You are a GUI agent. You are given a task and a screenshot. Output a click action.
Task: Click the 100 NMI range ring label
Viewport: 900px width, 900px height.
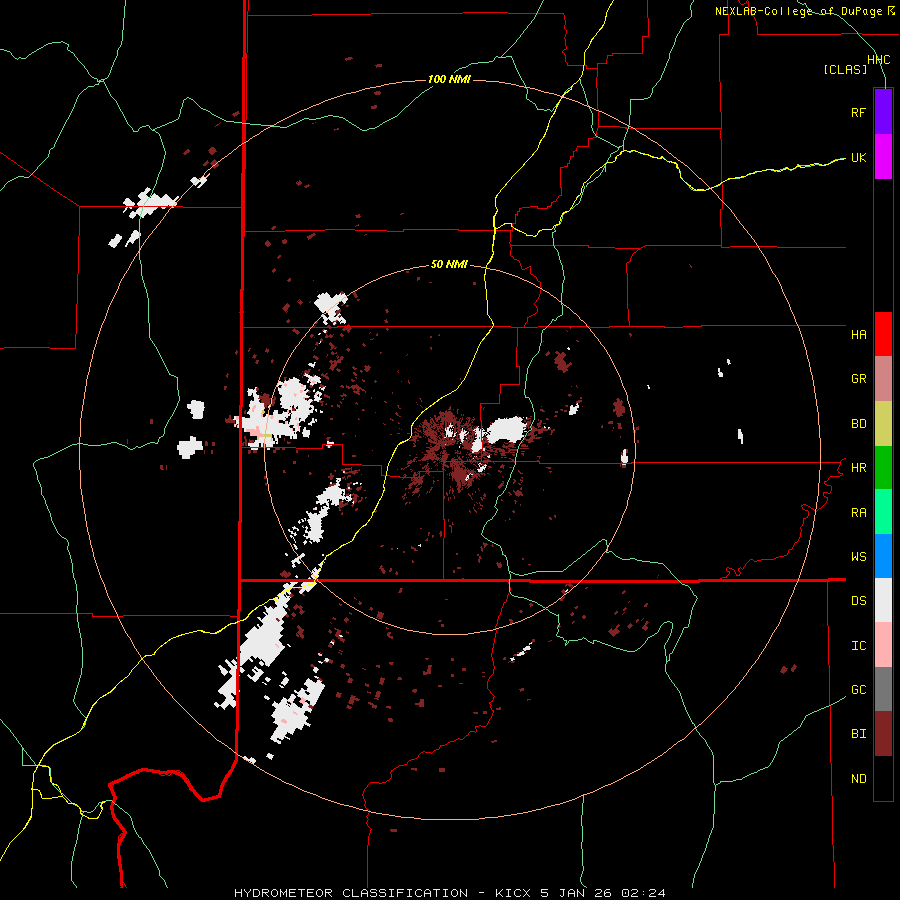[x=449, y=79]
